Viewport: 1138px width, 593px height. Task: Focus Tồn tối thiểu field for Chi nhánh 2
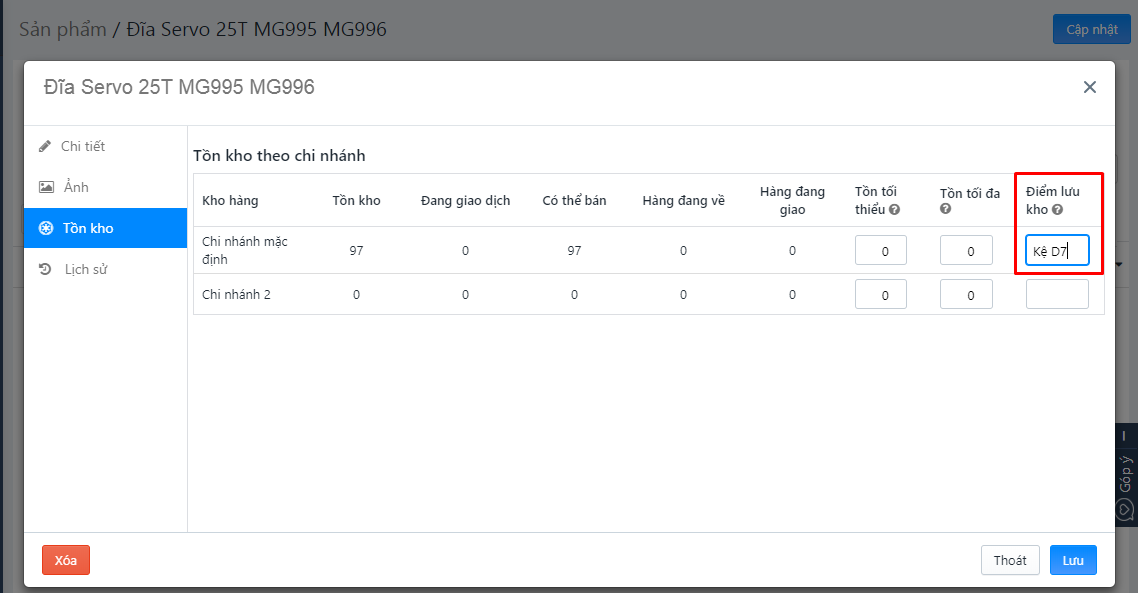point(880,295)
